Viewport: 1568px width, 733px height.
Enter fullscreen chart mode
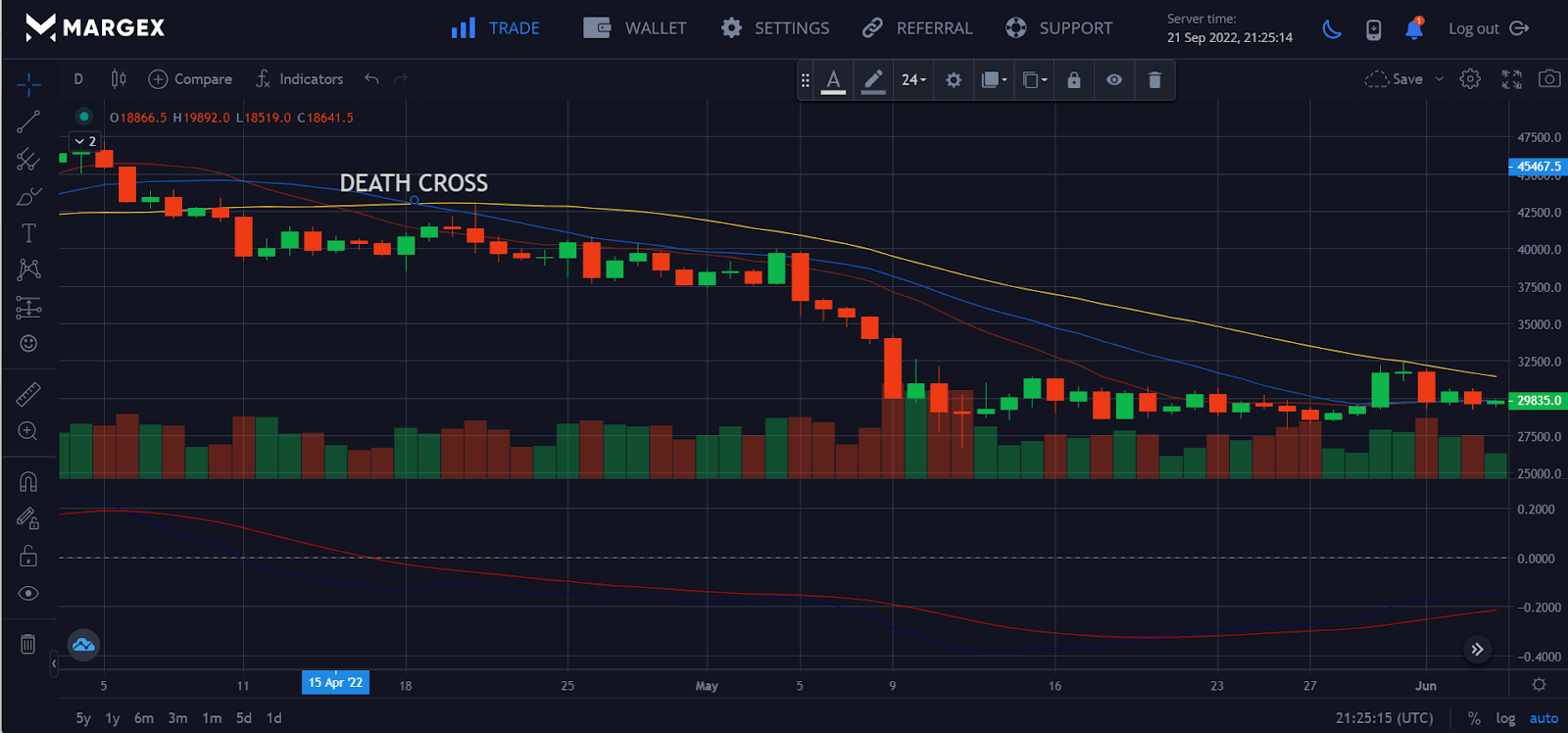pos(1511,79)
